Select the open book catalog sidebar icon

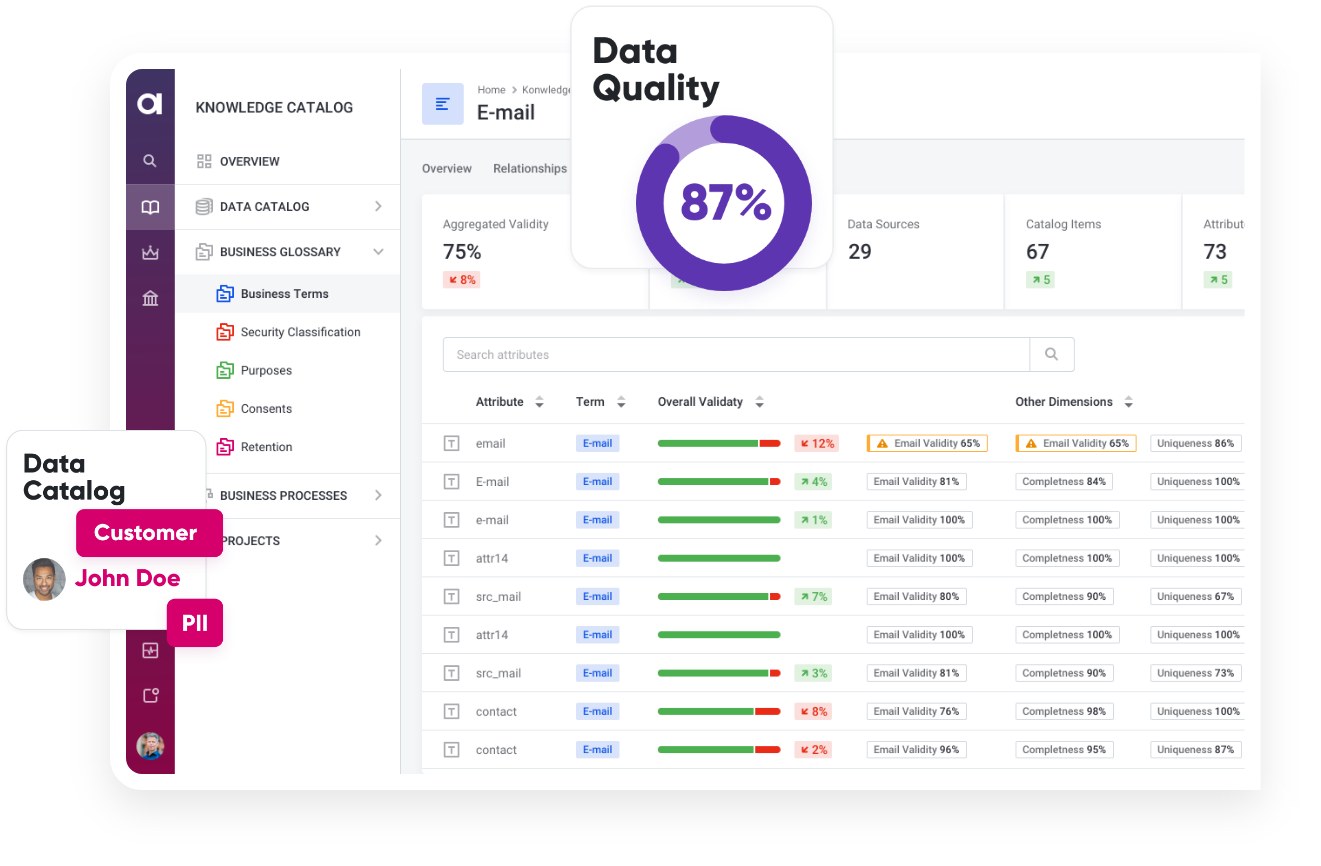click(150, 208)
